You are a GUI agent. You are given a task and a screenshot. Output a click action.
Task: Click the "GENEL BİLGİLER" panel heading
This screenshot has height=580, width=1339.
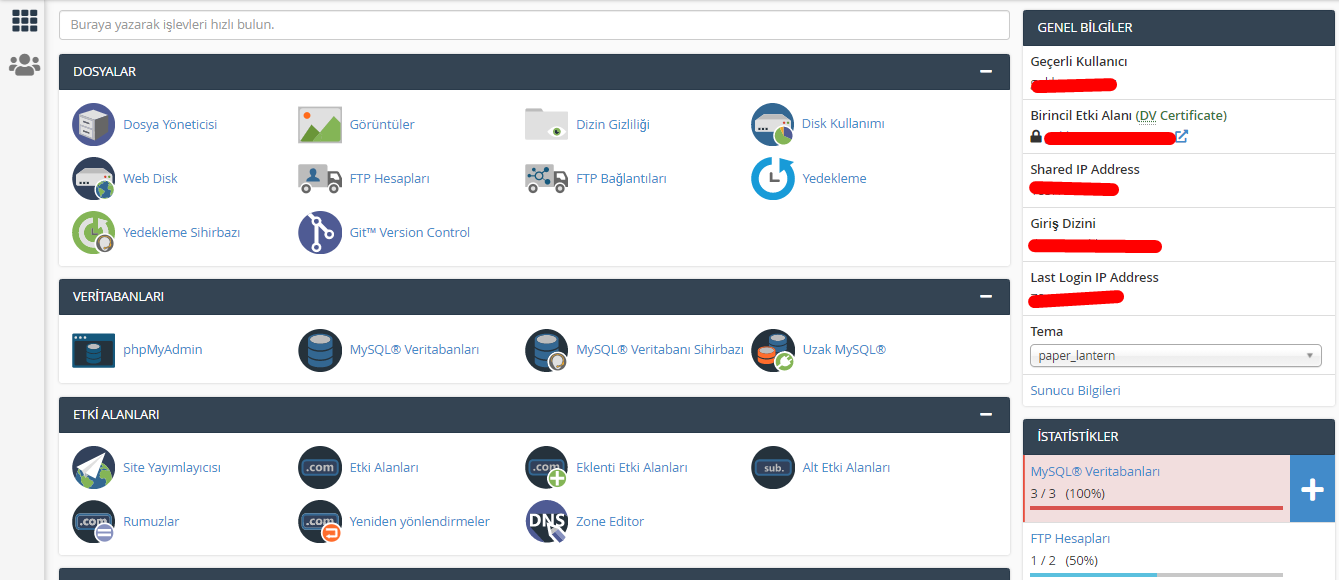[1085, 28]
